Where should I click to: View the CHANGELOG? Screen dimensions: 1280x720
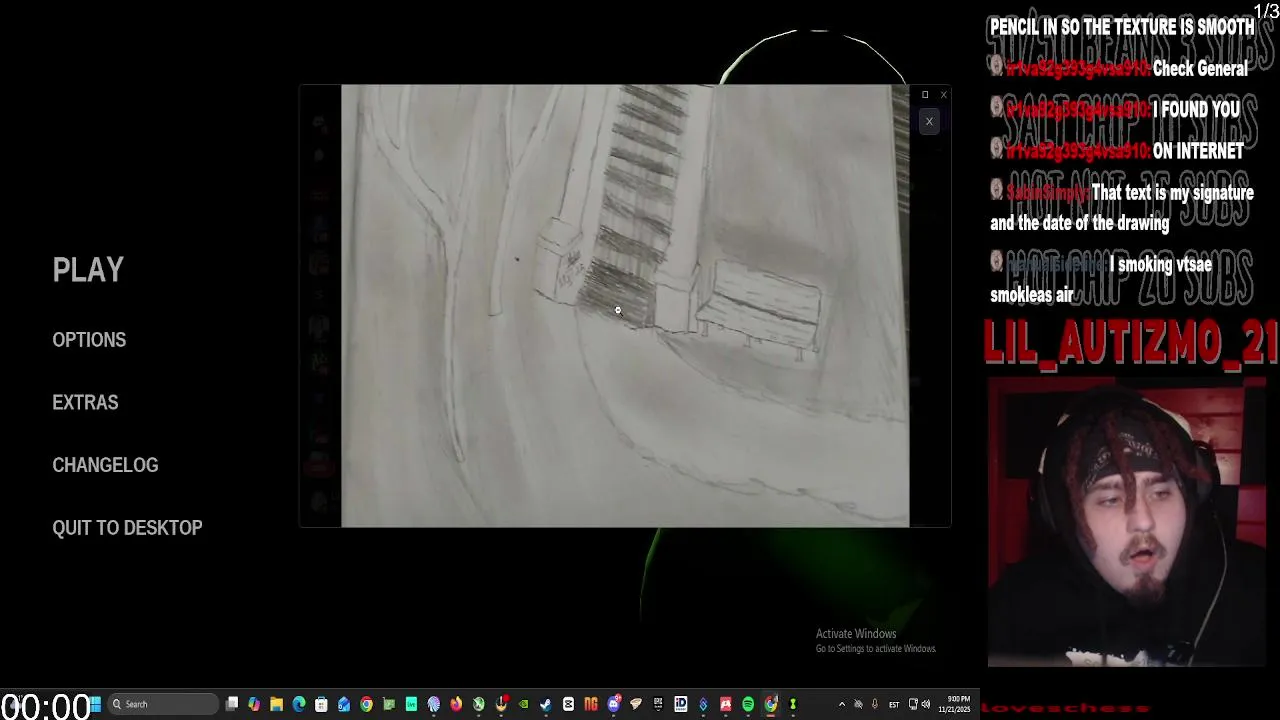(105, 465)
